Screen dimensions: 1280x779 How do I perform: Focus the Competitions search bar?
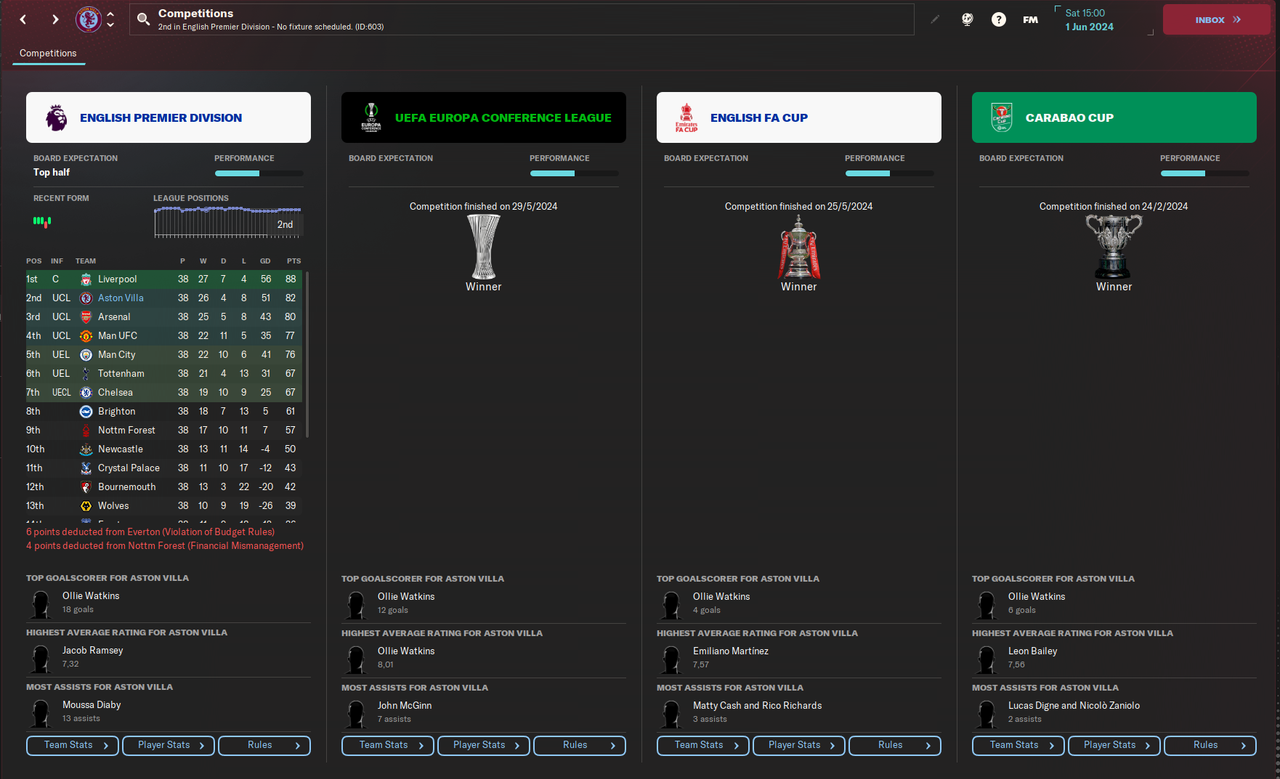click(521, 19)
